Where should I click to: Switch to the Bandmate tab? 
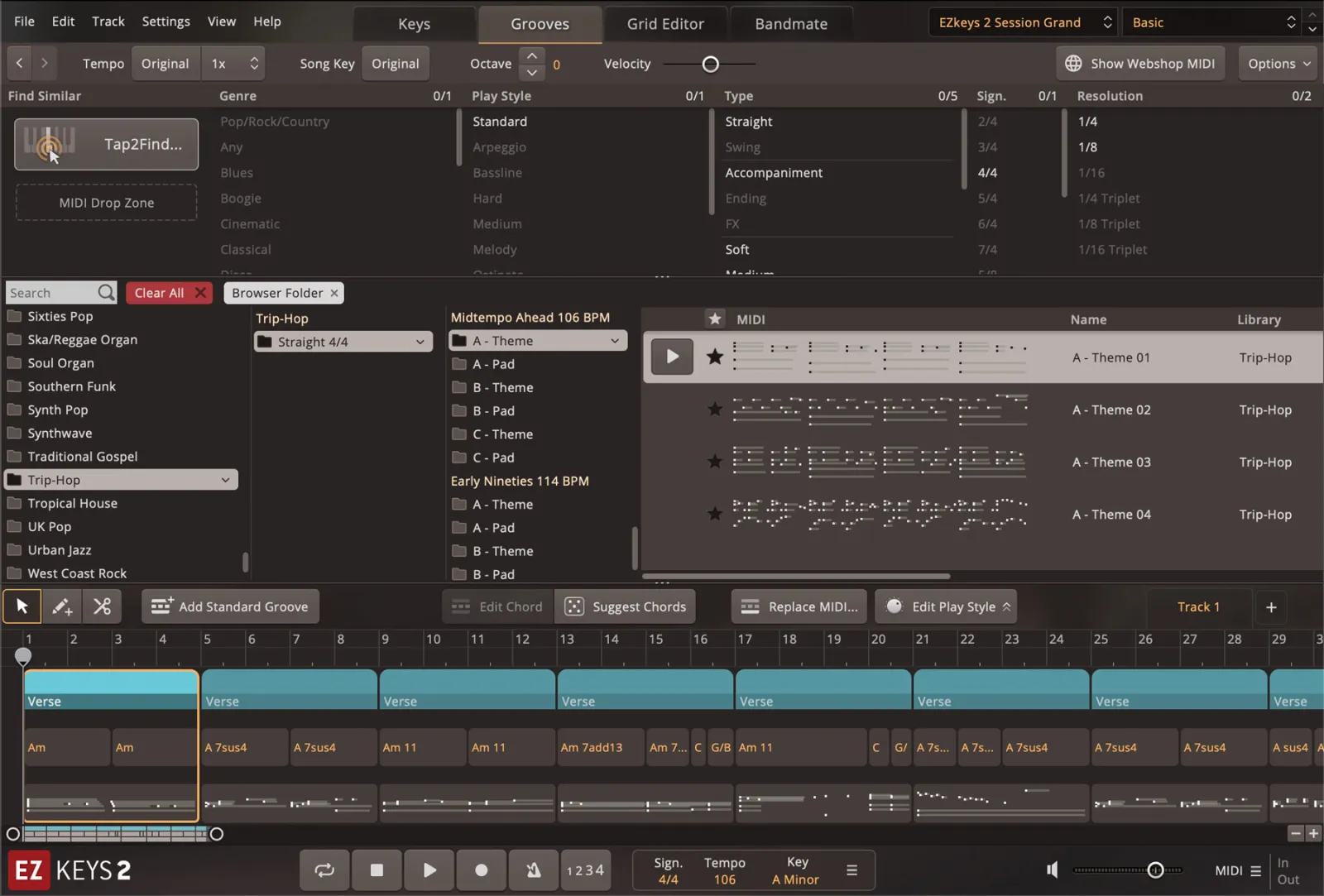[x=791, y=24]
